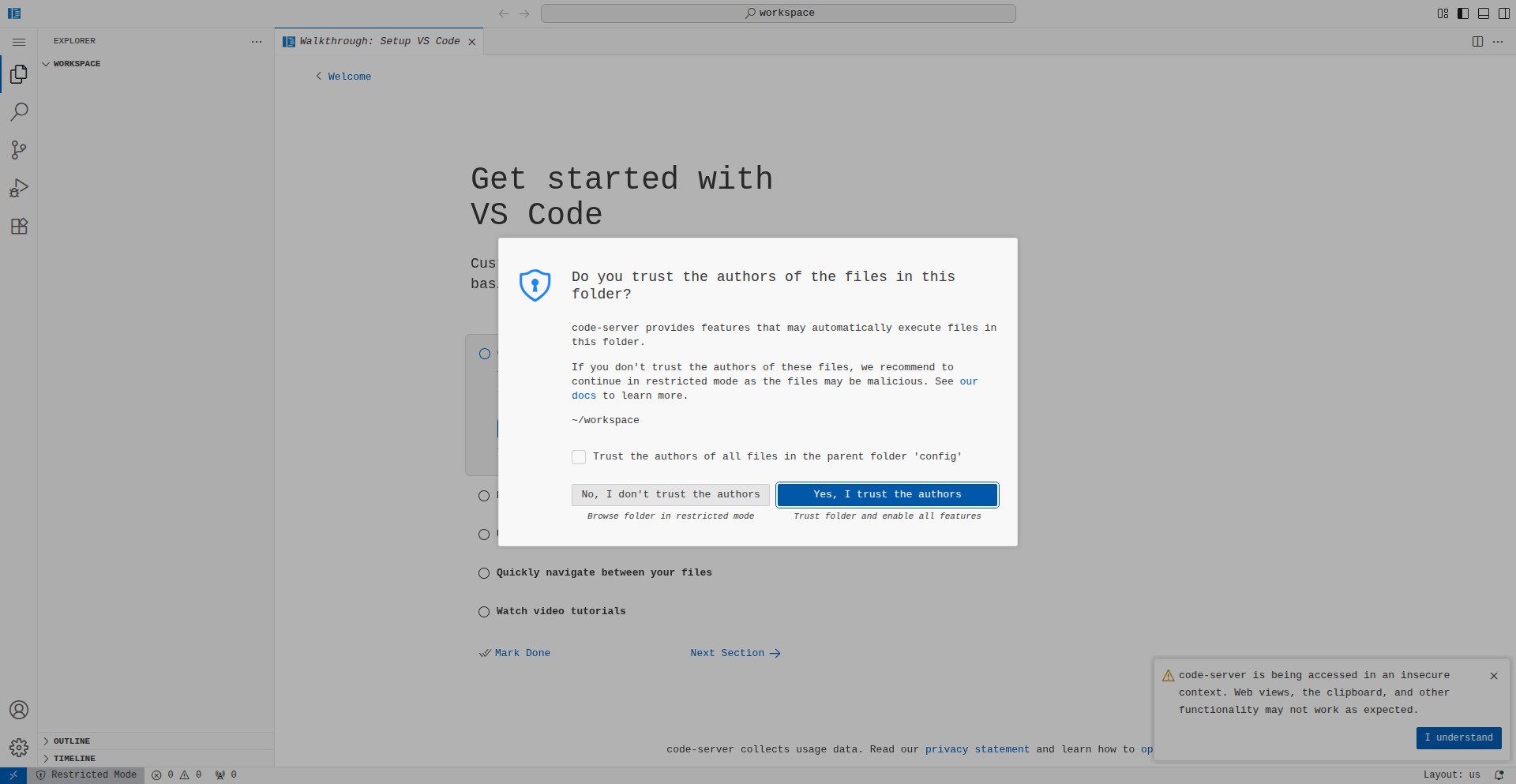Open Source Control view icon

tap(19, 150)
